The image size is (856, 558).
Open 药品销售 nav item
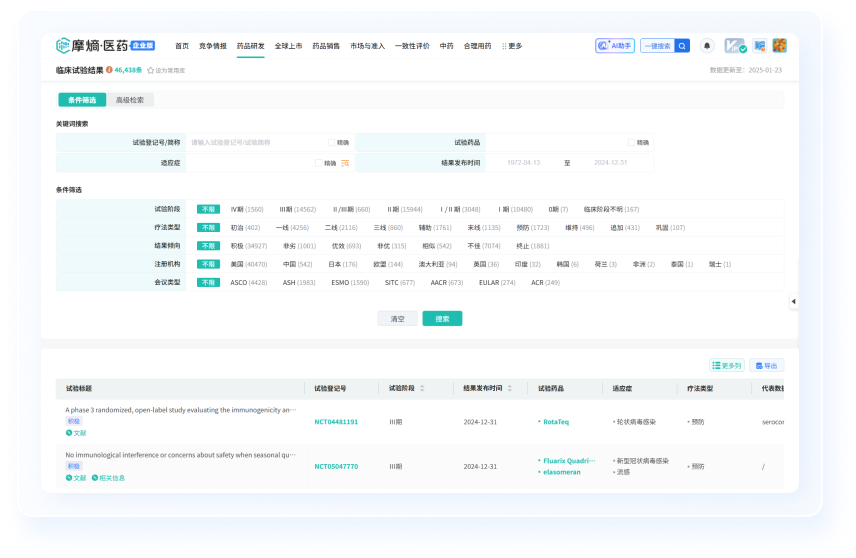pos(326,46)
